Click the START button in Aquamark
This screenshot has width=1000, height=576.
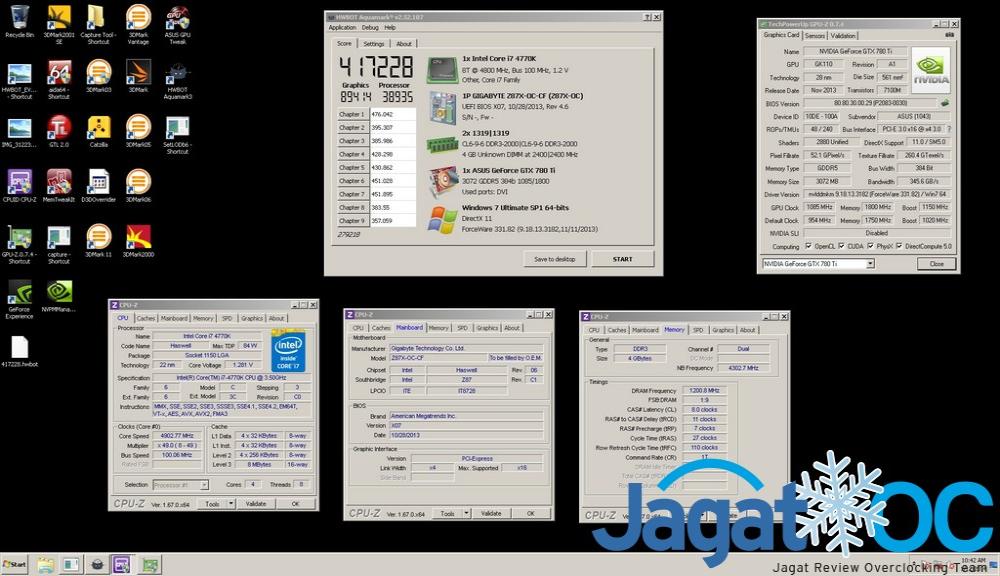click(622, 259)
